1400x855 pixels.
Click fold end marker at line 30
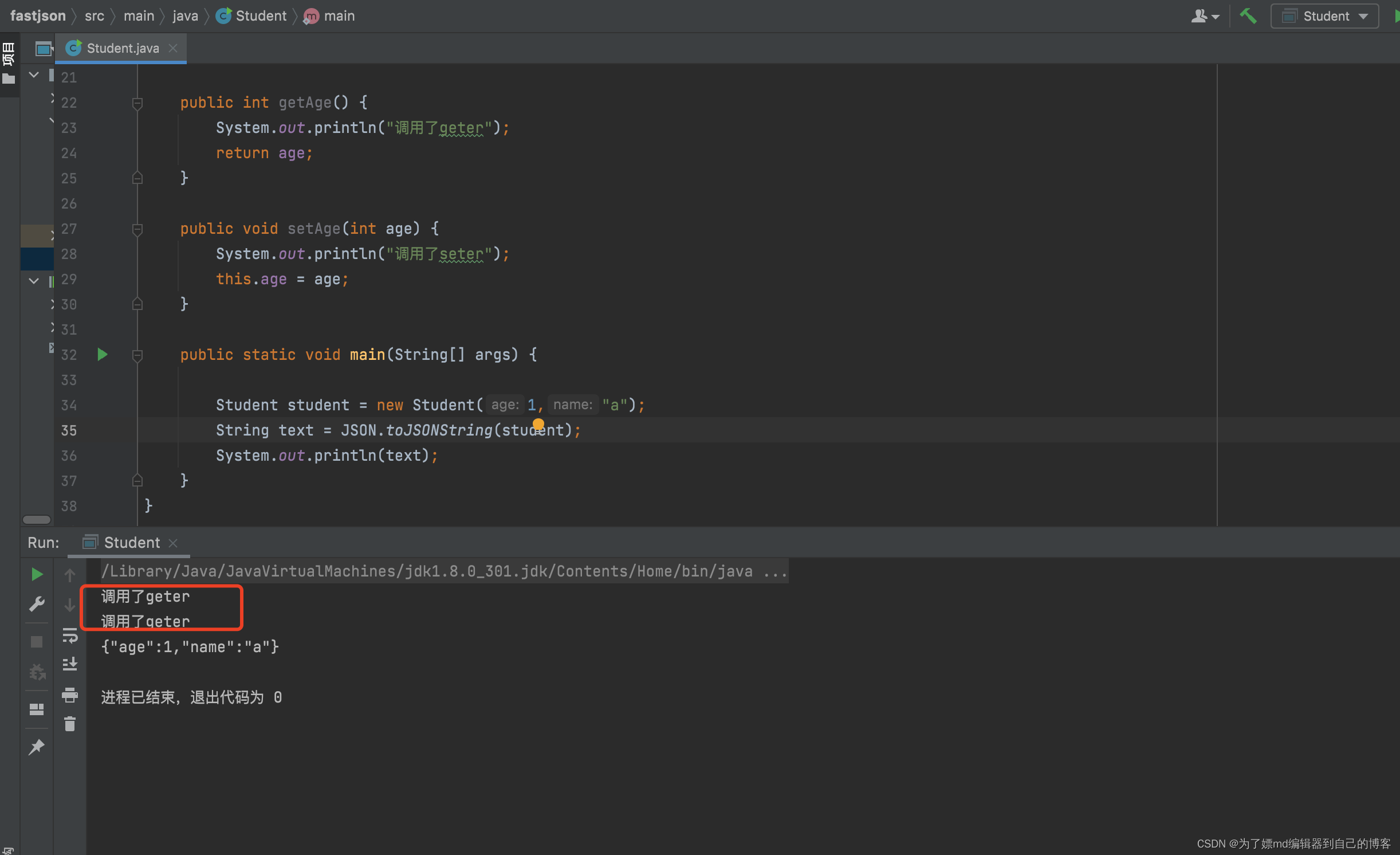point(137,304)
